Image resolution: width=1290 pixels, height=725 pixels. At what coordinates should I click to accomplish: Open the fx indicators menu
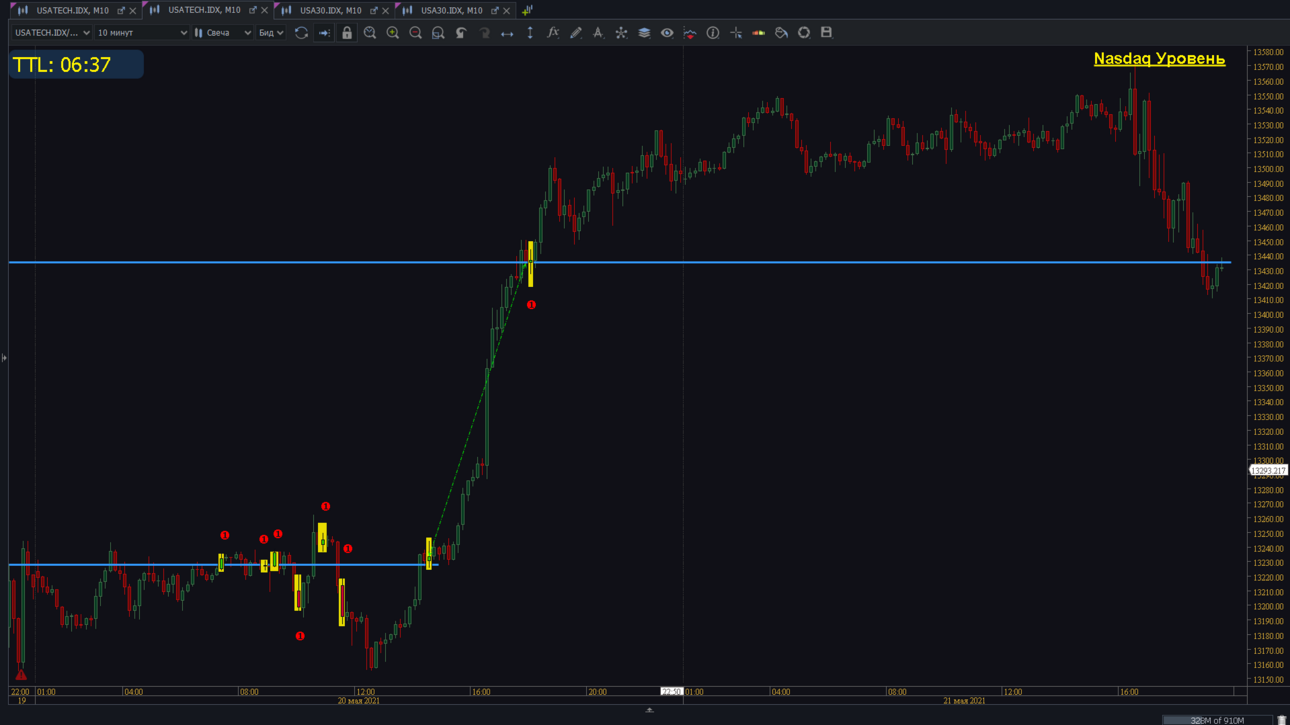(x=553, y=33)
